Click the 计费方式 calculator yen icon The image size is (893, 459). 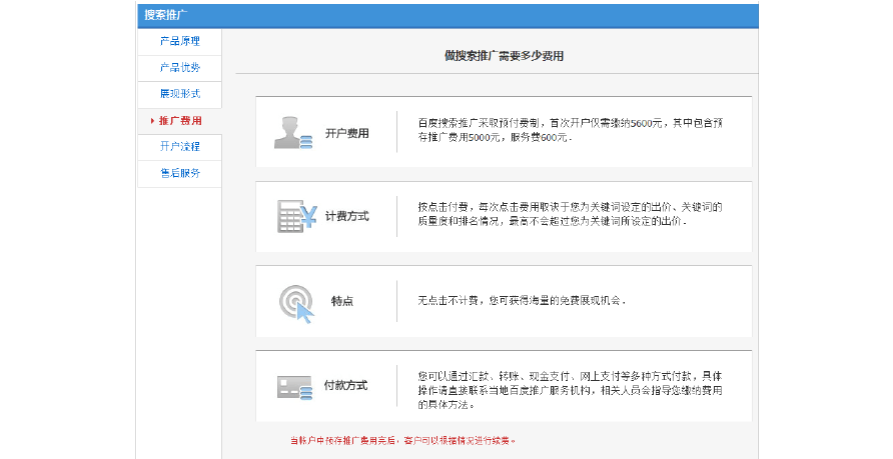pos(296,216)
